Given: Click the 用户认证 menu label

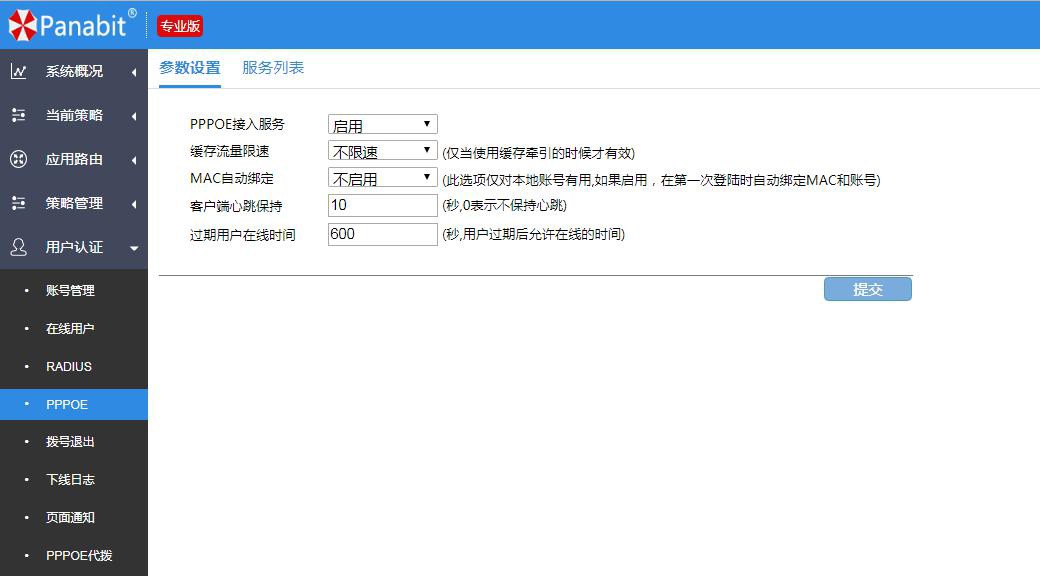Looking at the screenshot, I should [x=74, y=248].
